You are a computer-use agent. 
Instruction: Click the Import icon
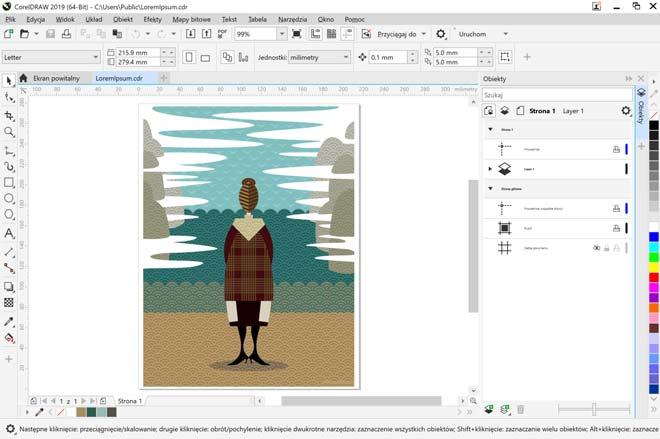coord(190,34)
